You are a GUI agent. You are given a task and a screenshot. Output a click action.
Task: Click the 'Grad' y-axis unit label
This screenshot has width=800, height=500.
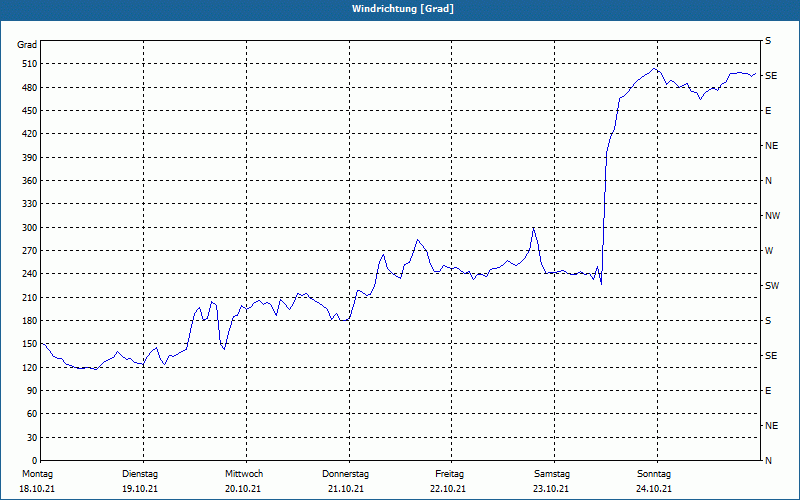(x=27, y=45)
